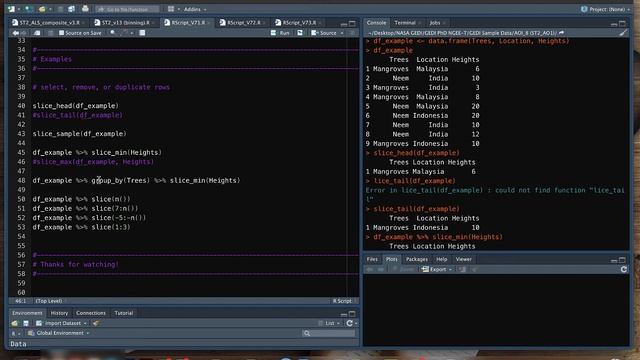
Task: Click the Zoom plot button
Action: pyautogui.click(x=403, y=269)
